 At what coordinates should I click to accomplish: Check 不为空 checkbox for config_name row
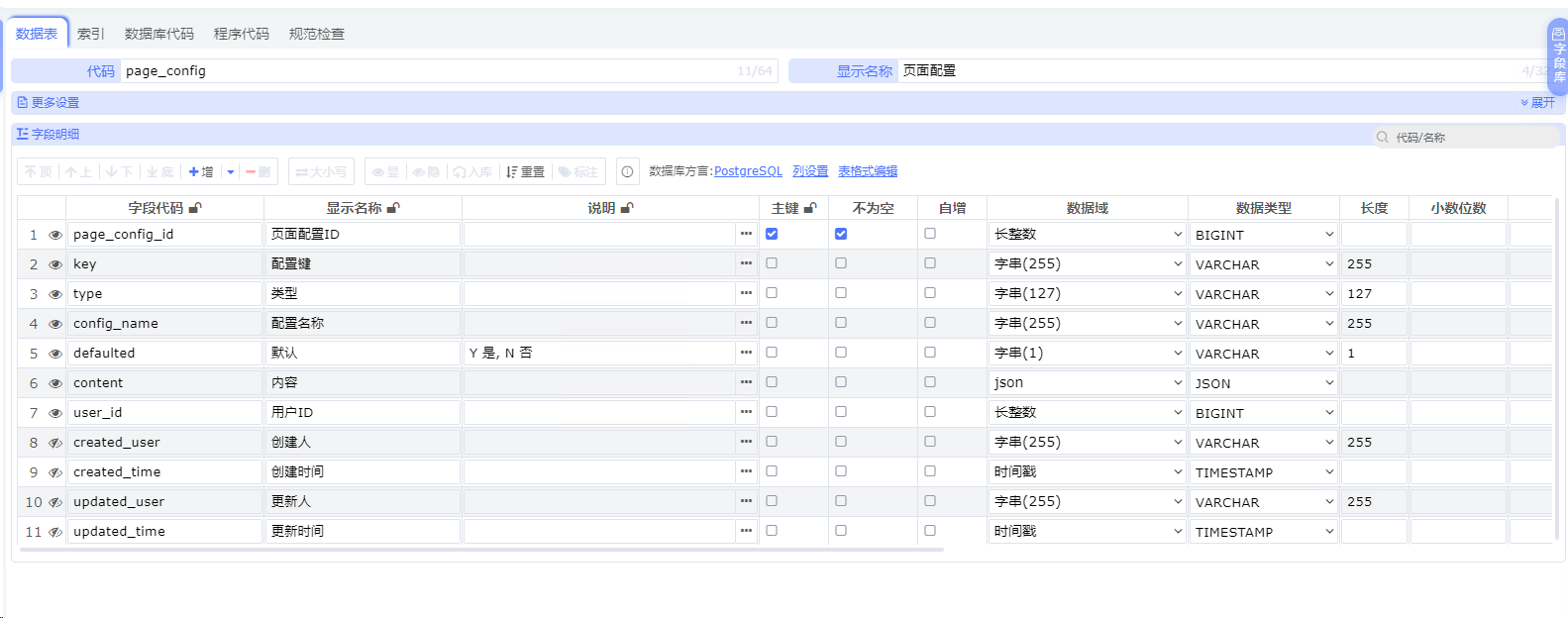pos(841,323)
